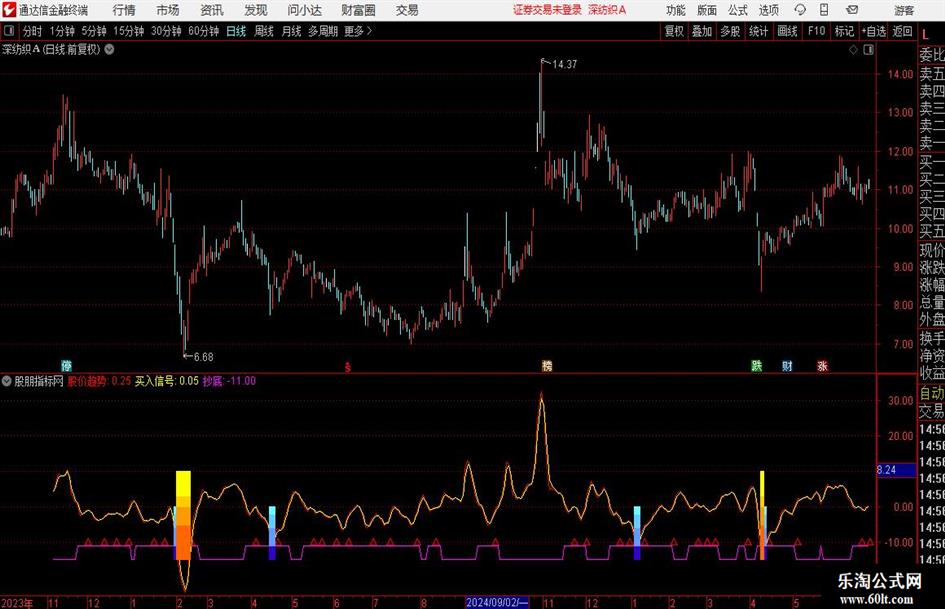Open the 功能 menu
This screenshot has width=945, height=609.
coord(676,10)
